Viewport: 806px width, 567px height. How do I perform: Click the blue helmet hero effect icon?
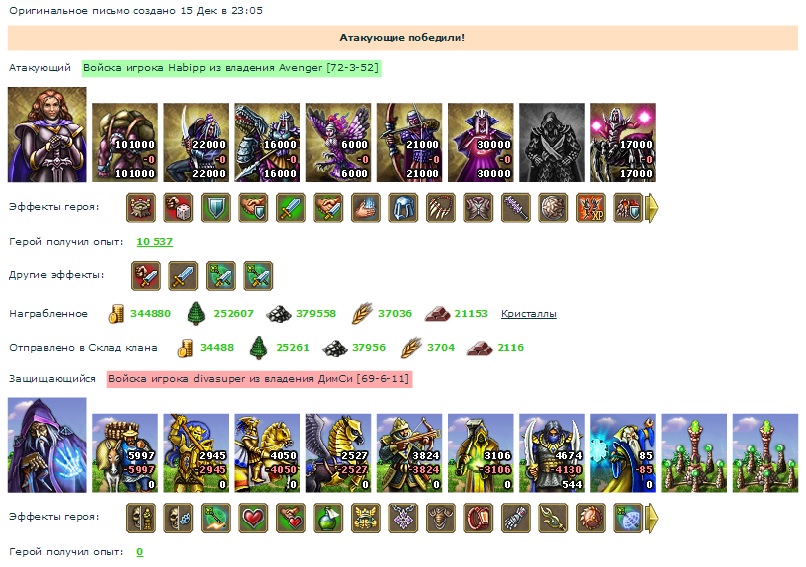tap(404, 208)
